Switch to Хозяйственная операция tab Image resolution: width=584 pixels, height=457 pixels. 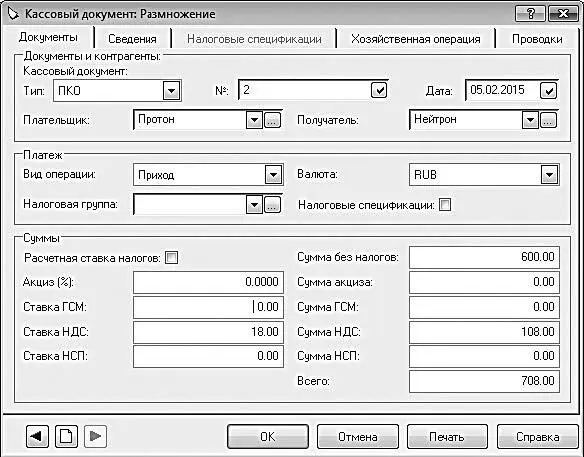pos(416,39)
